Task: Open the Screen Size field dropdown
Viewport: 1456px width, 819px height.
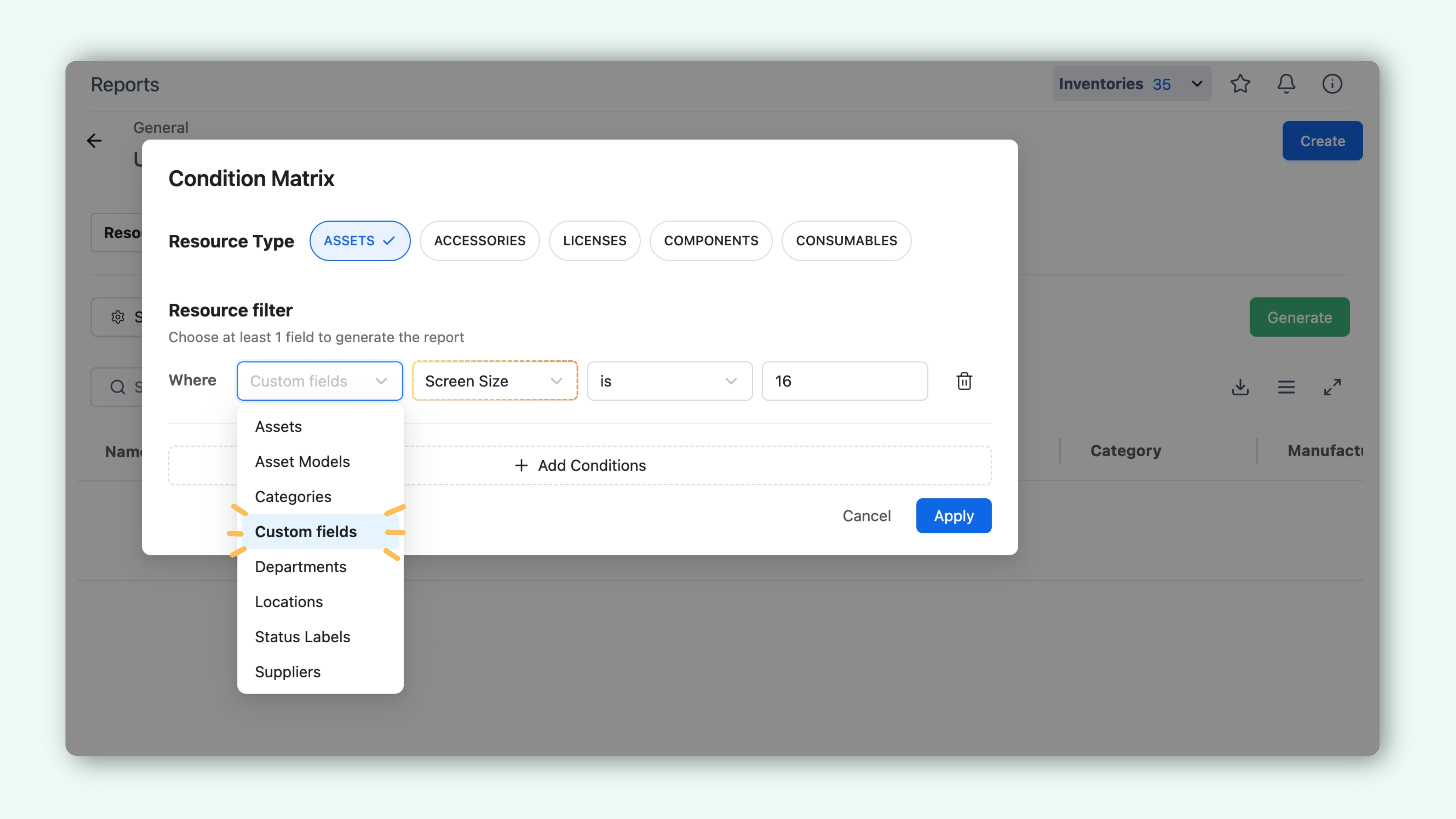Action: [495, 381]
